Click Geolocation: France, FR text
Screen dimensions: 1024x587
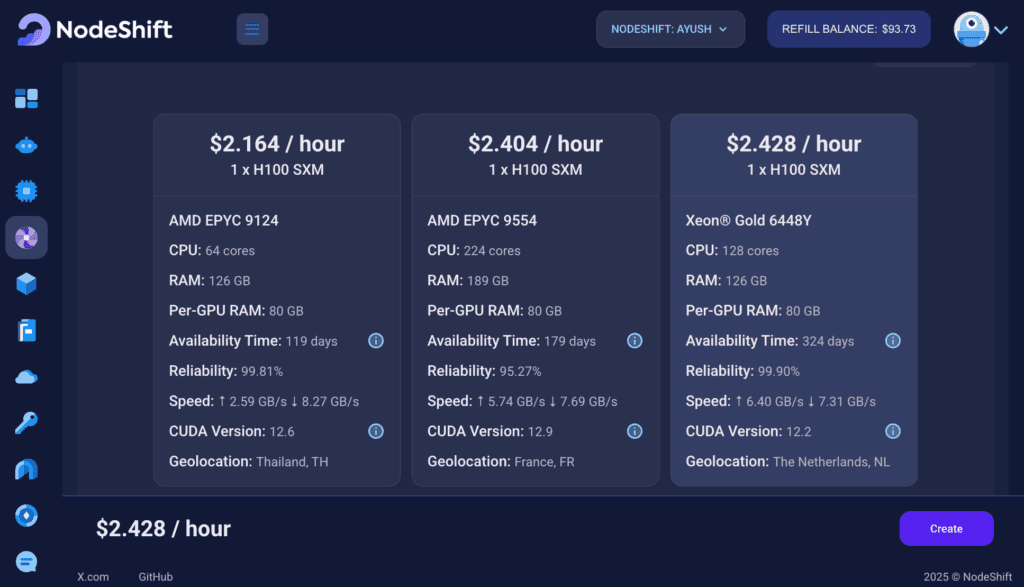pyautogui.click(x=501, y=462)
